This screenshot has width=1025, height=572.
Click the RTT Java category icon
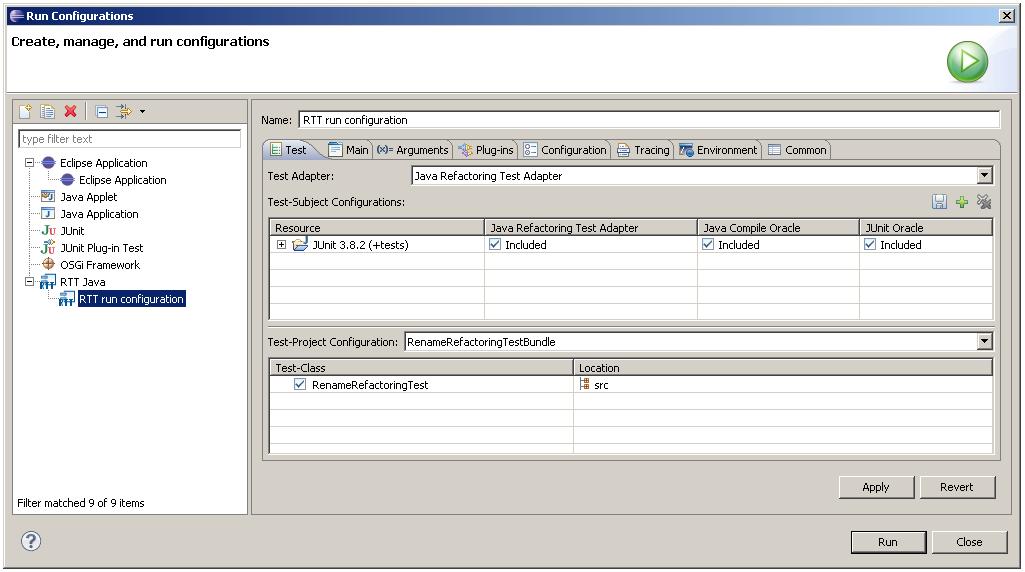pos(48,282)
